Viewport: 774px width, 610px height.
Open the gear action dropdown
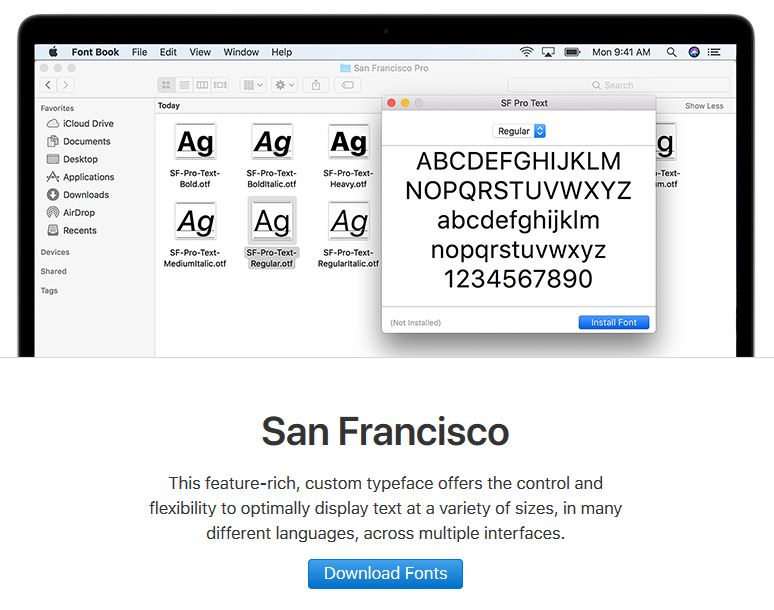[x=284, y=85]
